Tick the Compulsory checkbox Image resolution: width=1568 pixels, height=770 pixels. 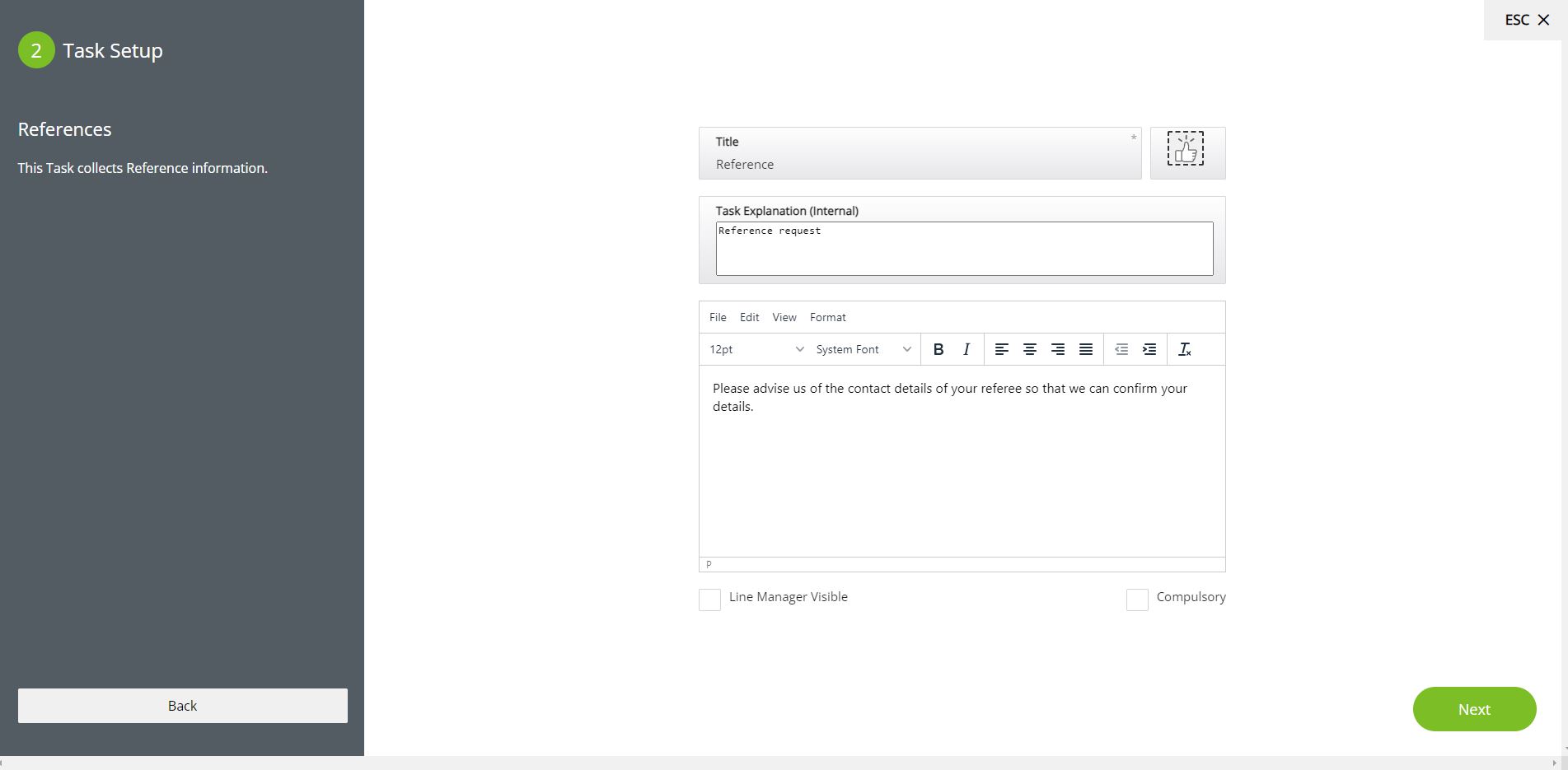(1137, 600)
